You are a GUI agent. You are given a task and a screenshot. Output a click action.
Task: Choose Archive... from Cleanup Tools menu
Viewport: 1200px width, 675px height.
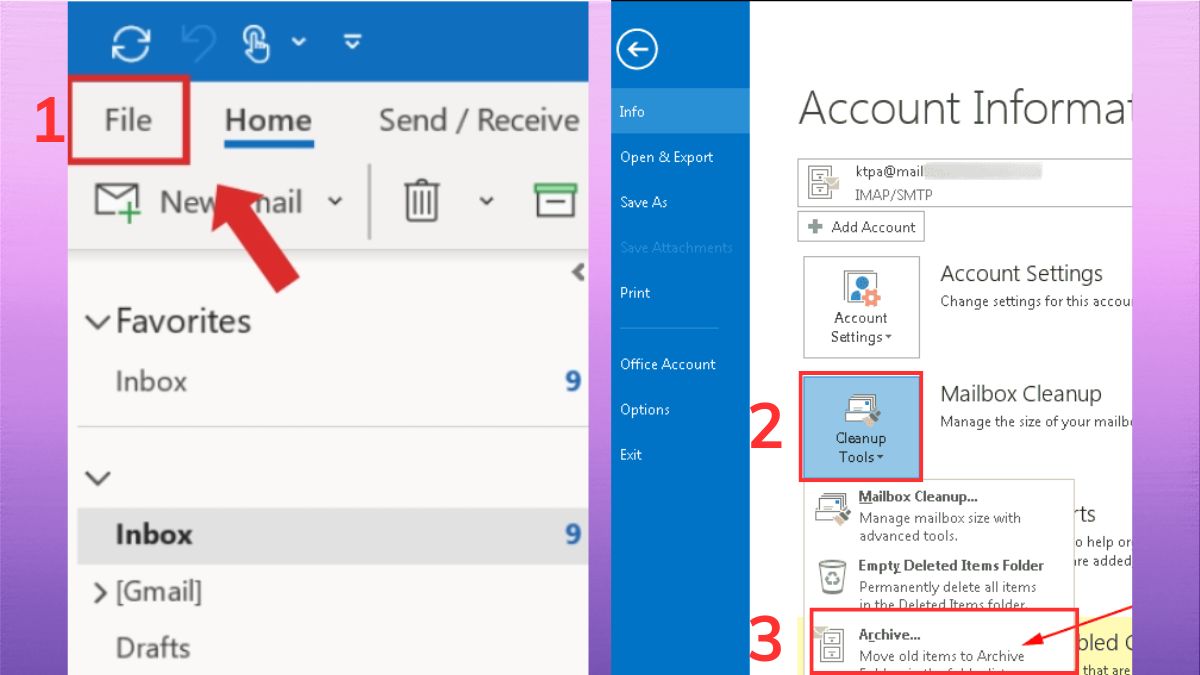[943, 641]
